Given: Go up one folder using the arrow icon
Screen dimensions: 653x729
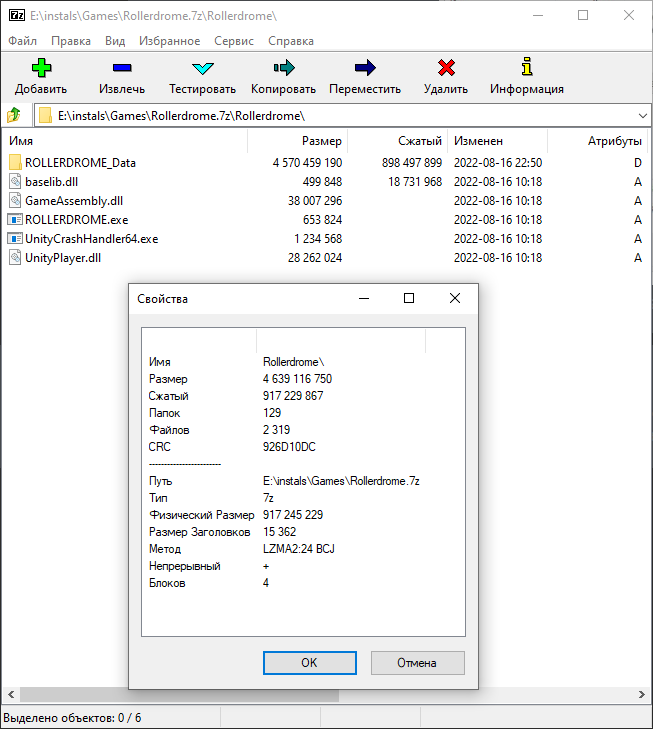Looking at the screenshot, I should point(15,115).
